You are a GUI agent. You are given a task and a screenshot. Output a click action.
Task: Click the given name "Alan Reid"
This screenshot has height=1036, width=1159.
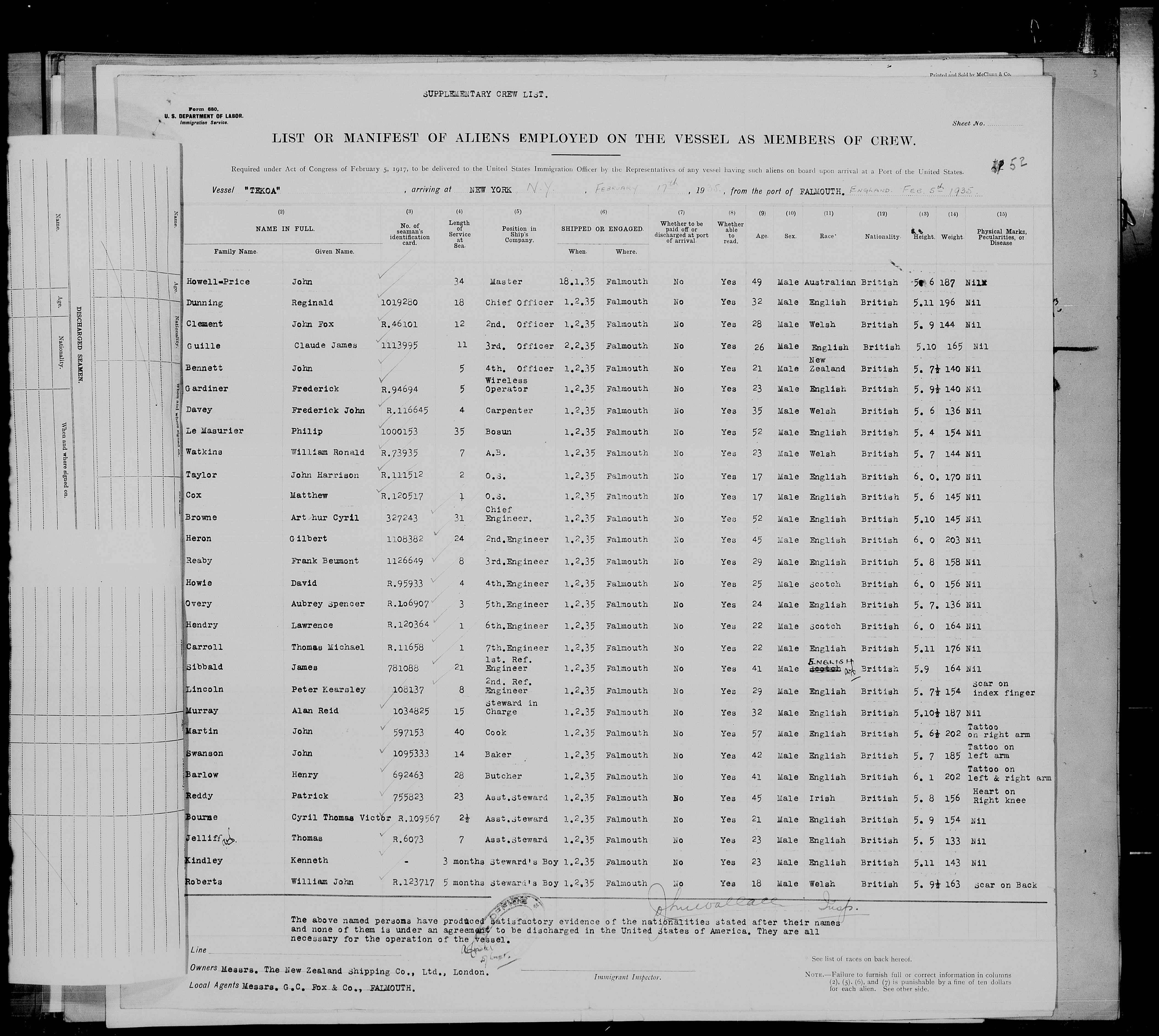[x=315, y=710]
